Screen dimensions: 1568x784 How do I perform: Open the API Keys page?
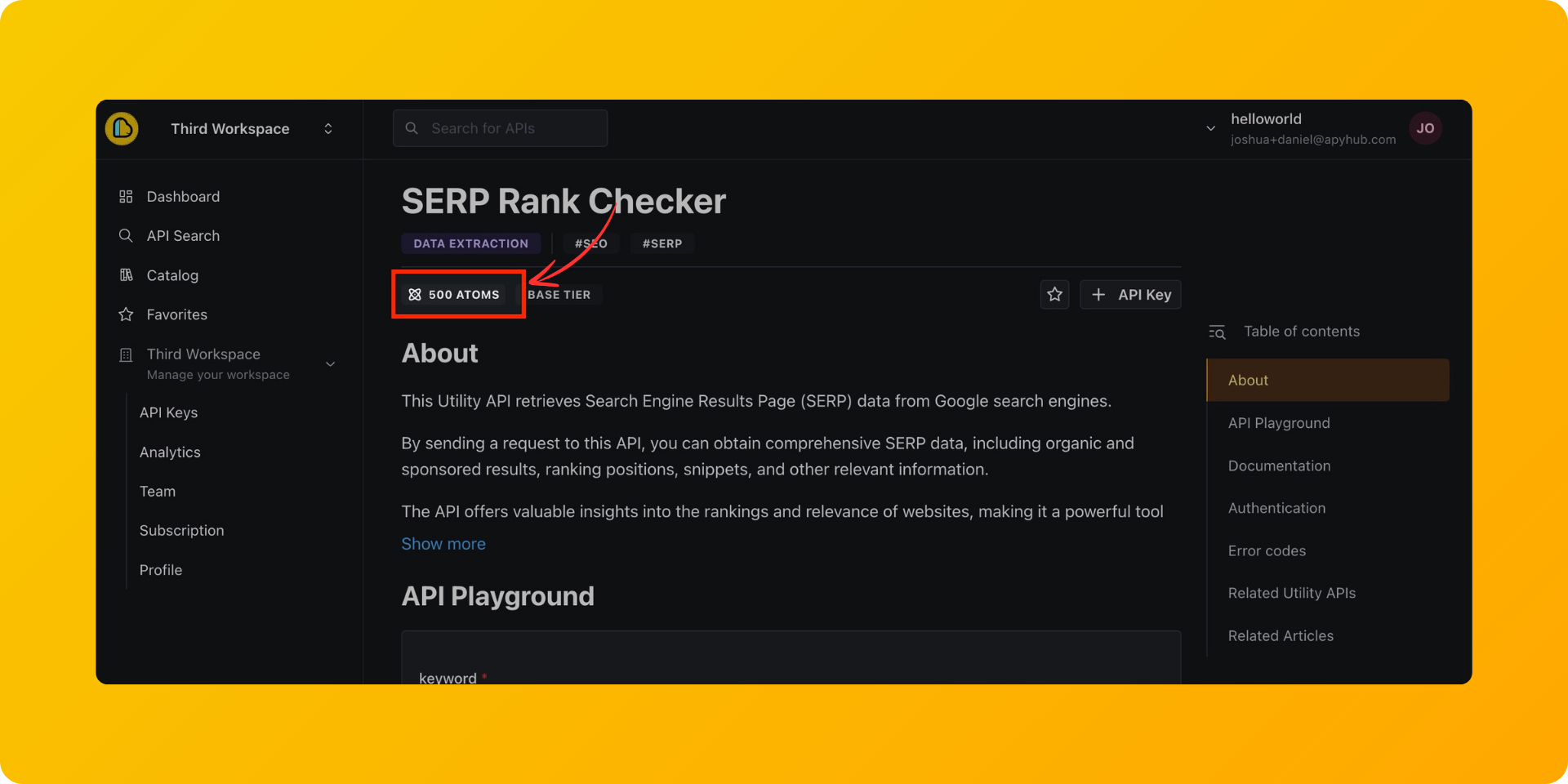click(x=168, y=412)
